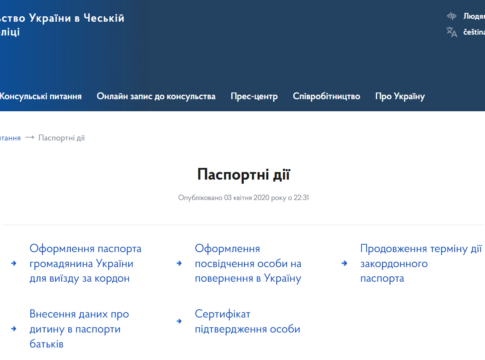
Task: Click the Опубліковано 03 квітня 2020 date text
Action: click(244, 198)
